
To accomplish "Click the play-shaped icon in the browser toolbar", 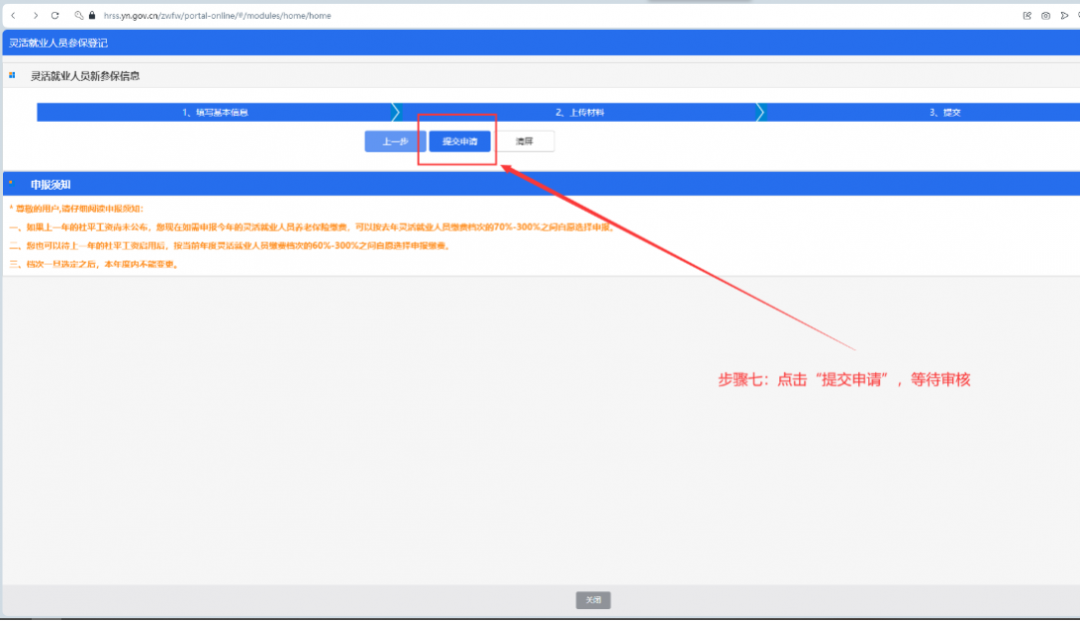I will pos(1064,16).
